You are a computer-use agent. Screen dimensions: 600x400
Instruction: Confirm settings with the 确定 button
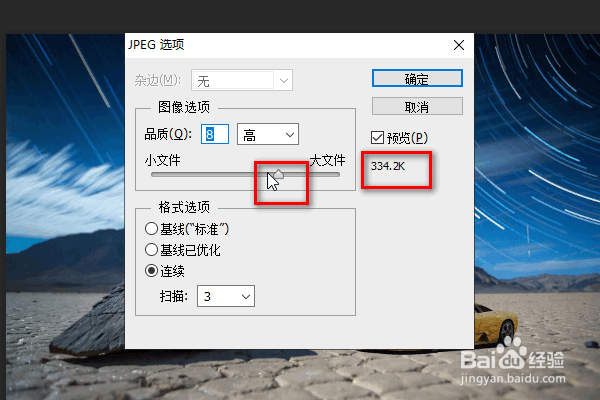click(417, 78)
